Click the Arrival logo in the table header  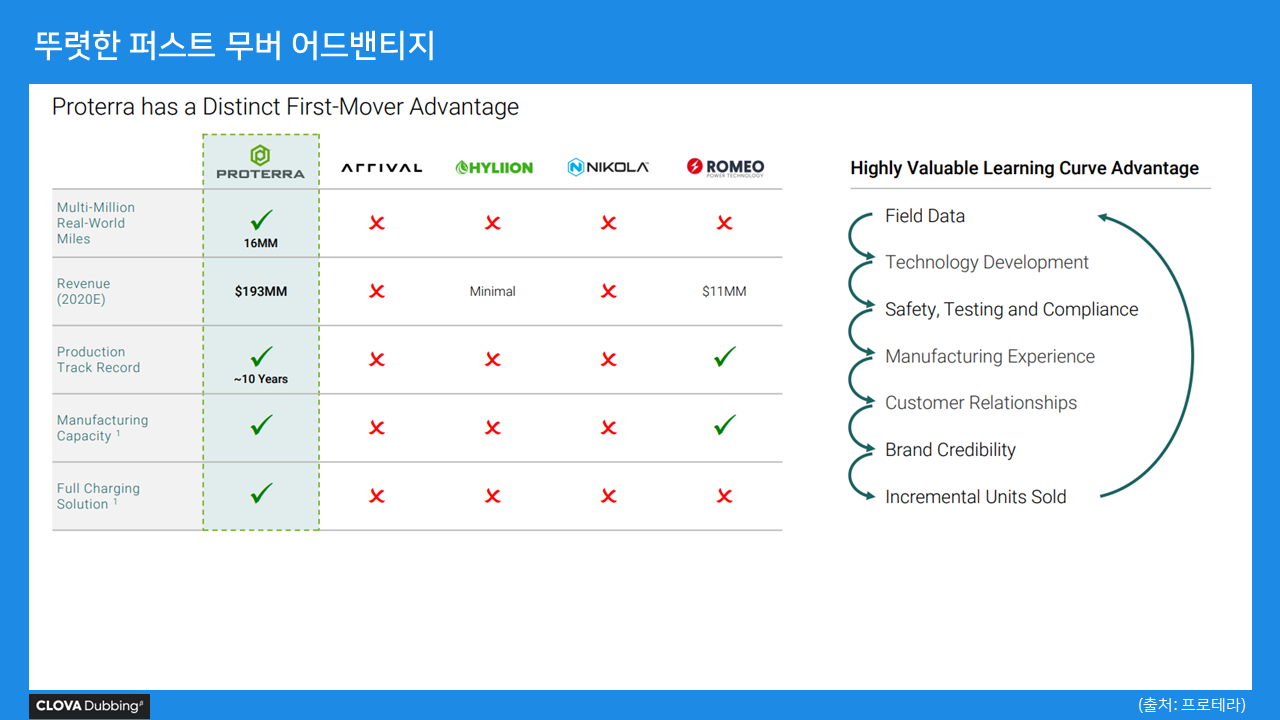(382, 168)
